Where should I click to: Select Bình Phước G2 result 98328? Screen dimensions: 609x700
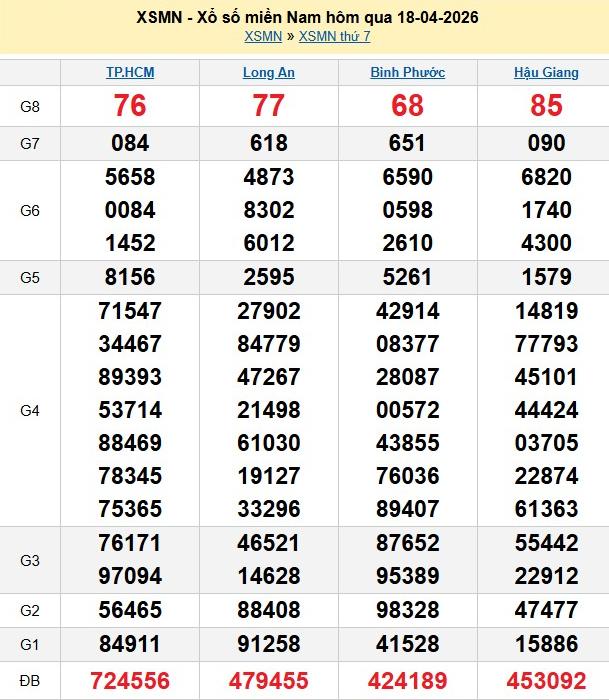tap(407, 609)
